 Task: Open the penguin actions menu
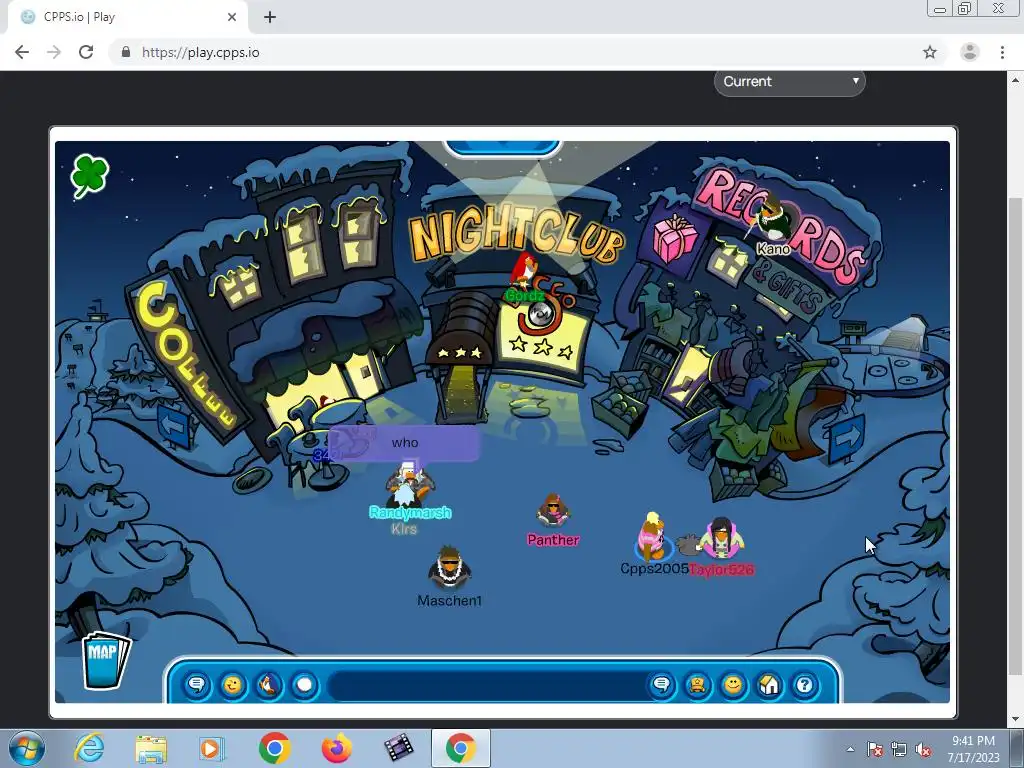tap(268, 685)
